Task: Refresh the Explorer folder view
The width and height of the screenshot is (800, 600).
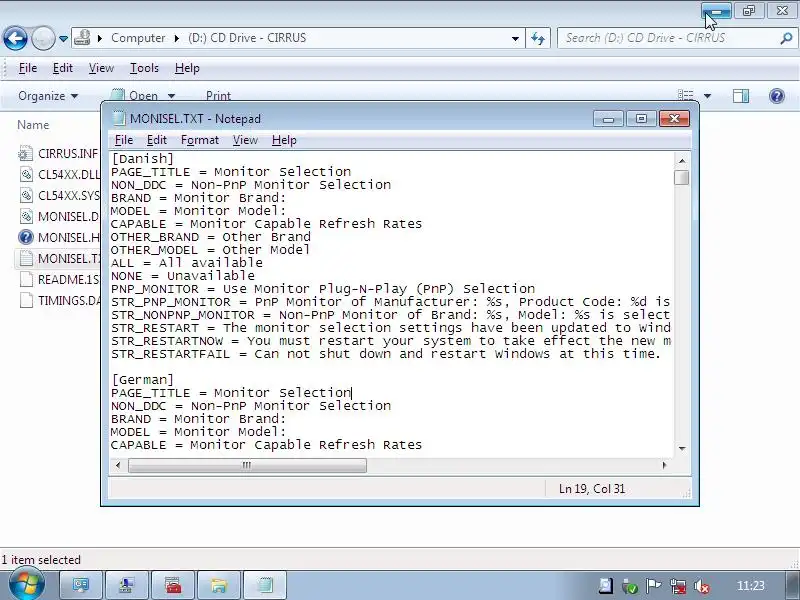Action: click(x=538, y=38)
